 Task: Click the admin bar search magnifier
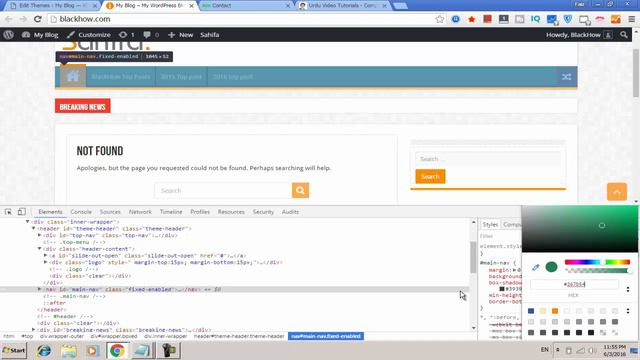(x=624, y=35)
